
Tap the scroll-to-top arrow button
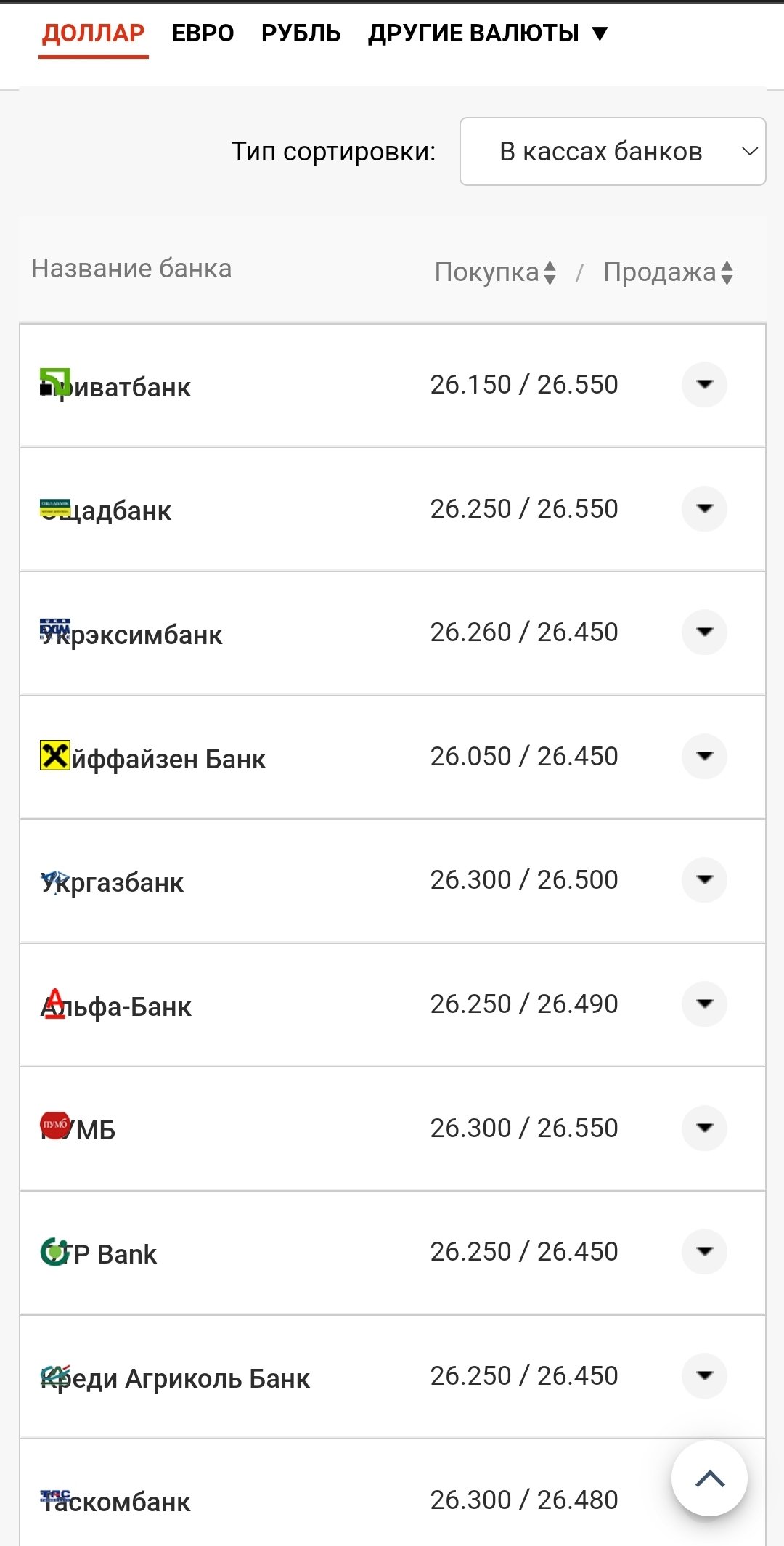point(709,1478)
